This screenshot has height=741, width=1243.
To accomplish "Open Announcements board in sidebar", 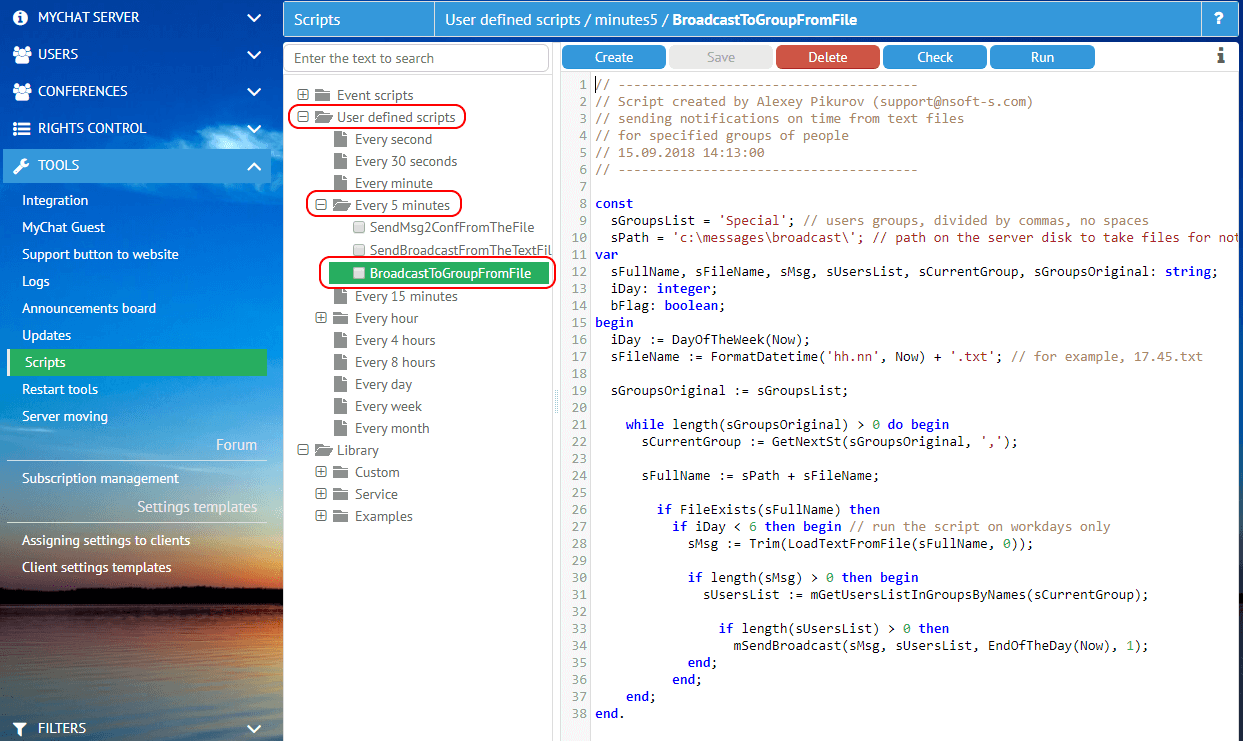I will click(89, 308).
